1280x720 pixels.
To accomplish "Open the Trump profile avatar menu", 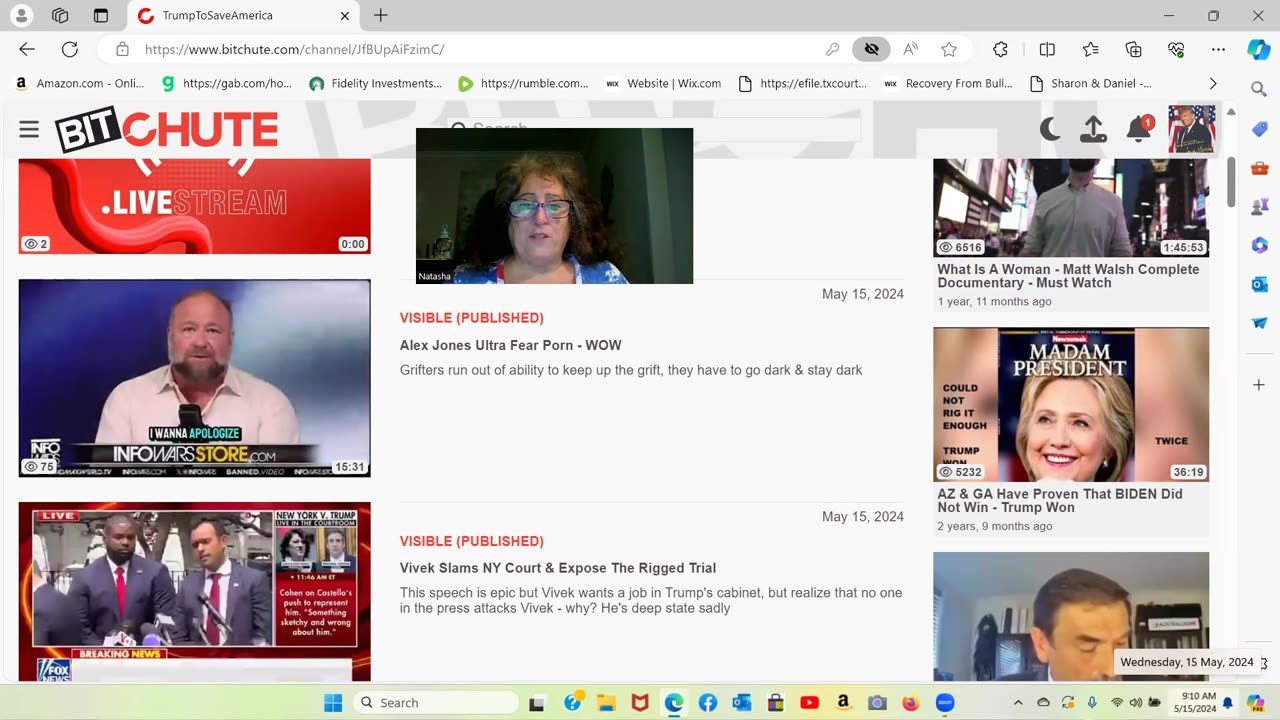I will 1192,129.
